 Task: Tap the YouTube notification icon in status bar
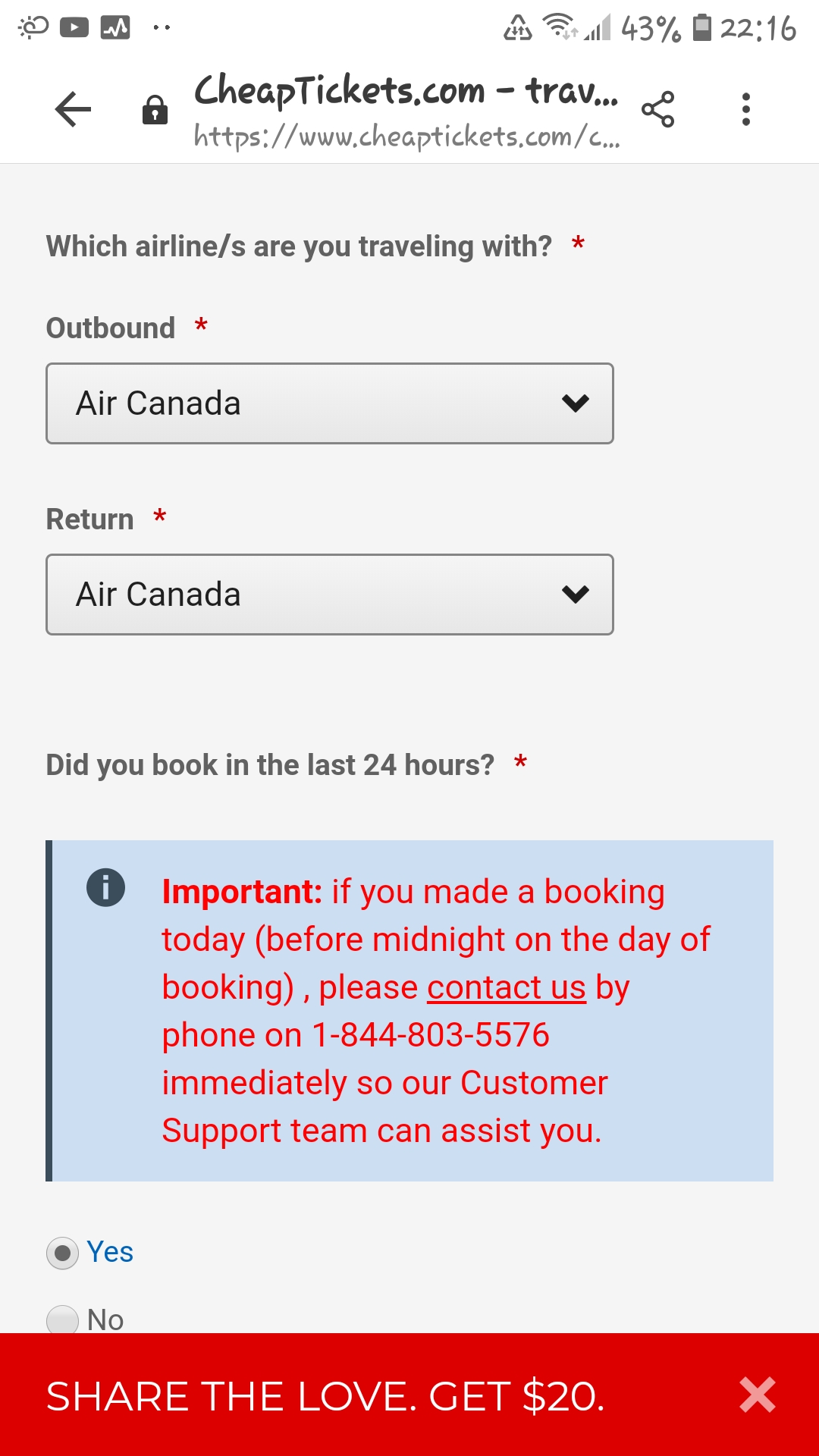(74, 28)
